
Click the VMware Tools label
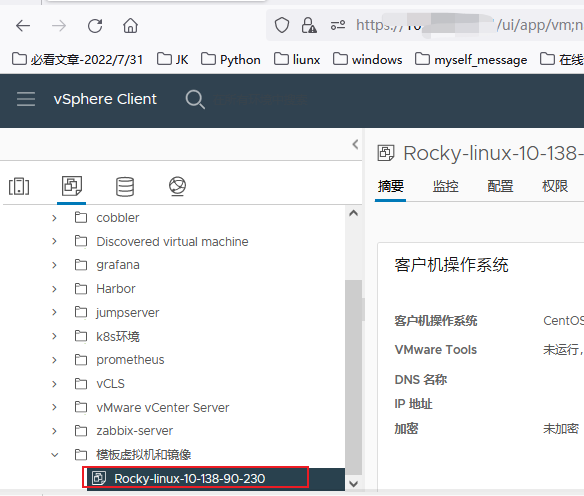click(x=435, y=350)
